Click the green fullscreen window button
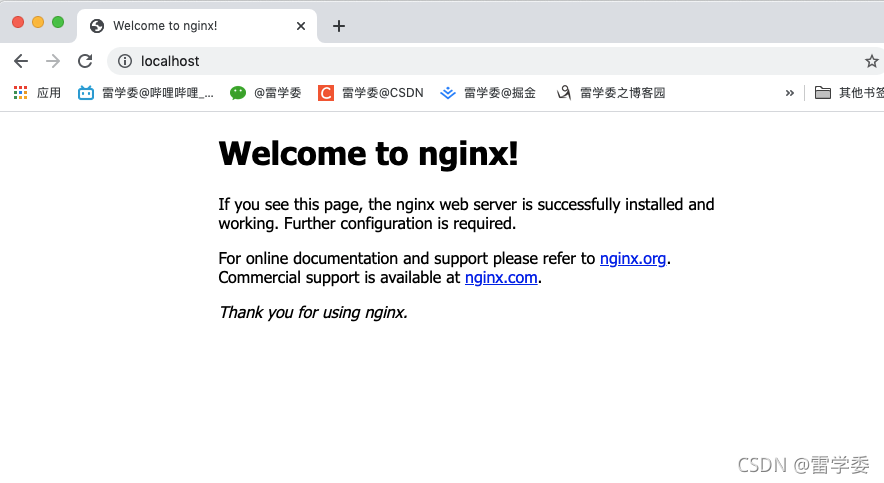The image size is (884, 483). (x=58, y=22)
